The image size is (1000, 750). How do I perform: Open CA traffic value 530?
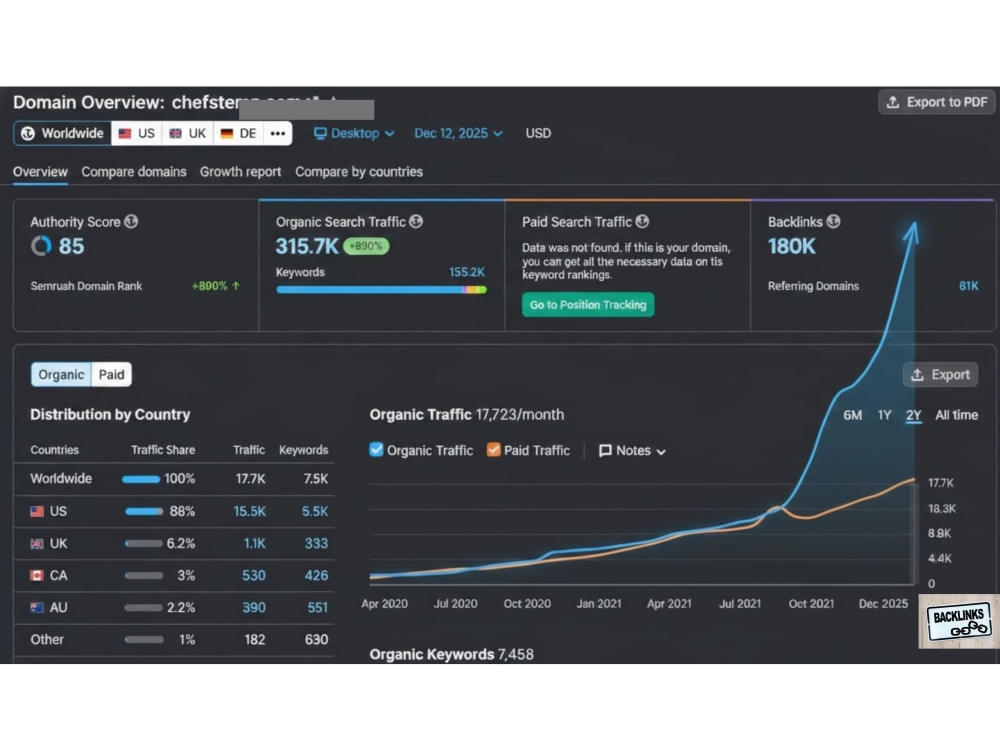[x=254, y=575]
